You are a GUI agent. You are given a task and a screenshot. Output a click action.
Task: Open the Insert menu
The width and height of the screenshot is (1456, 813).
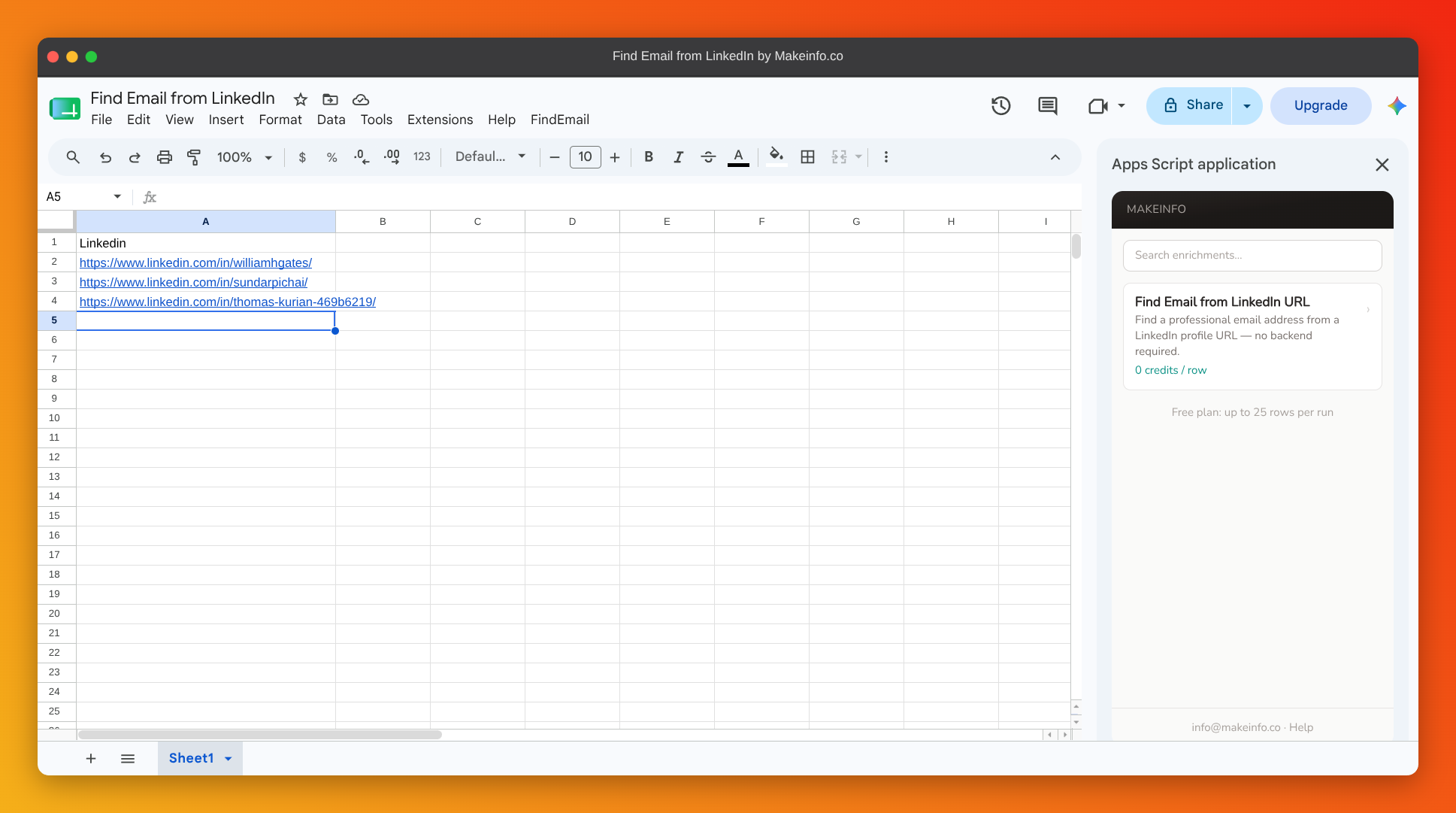pos(226,120)
